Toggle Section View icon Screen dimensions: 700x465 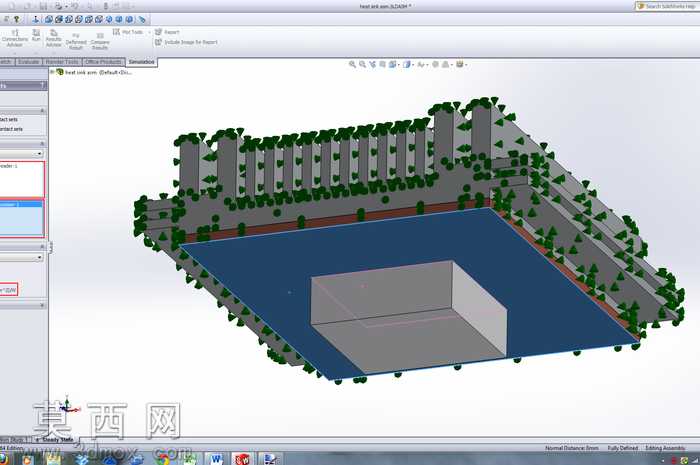point(383,65)
